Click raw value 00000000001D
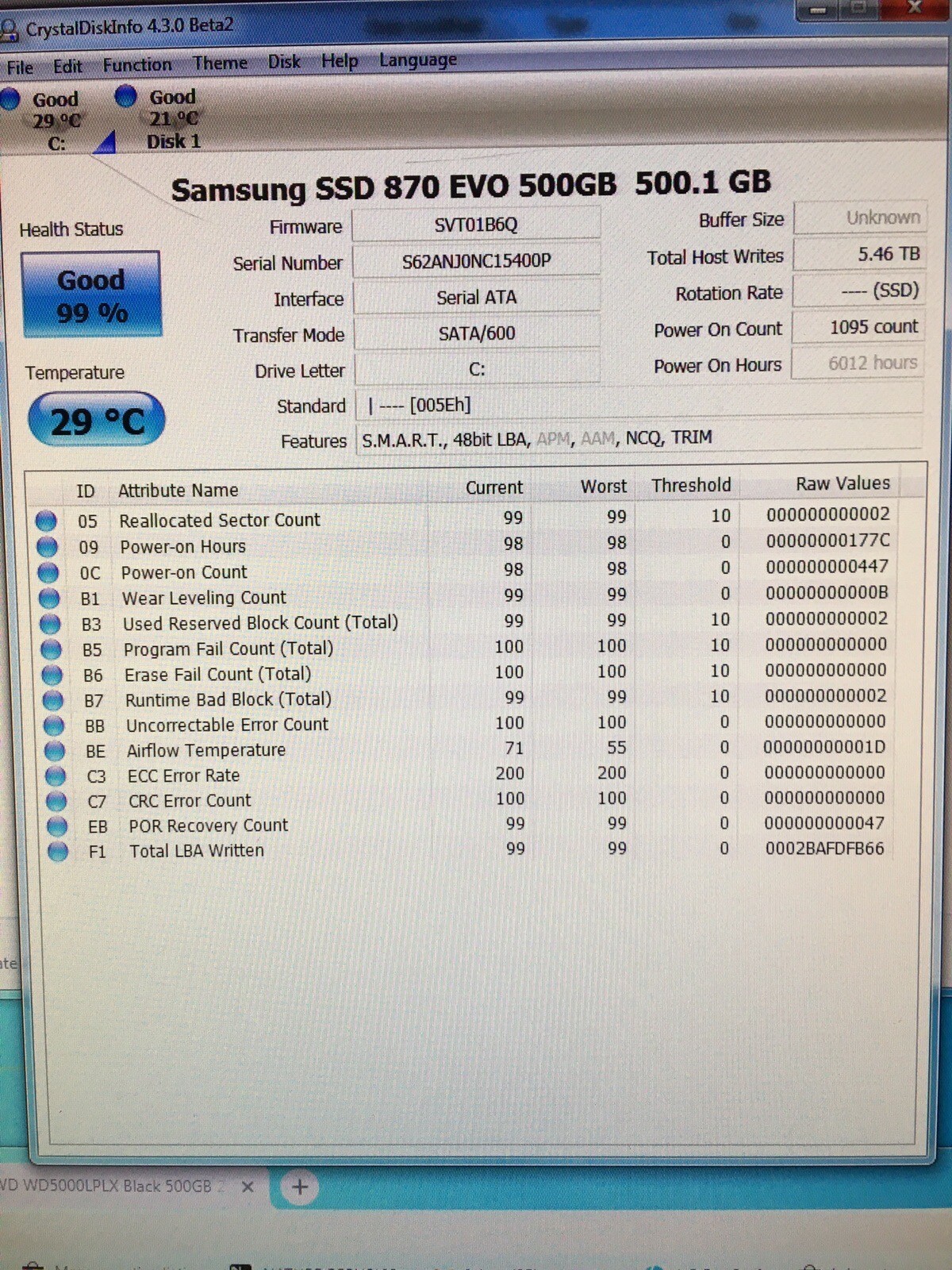 pyautogui.click(x=825, y=747)
